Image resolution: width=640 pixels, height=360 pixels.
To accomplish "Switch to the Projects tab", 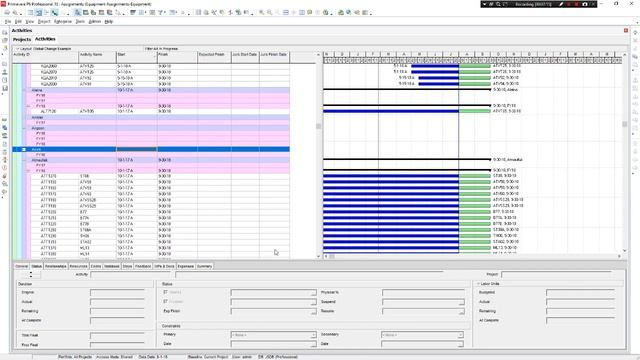I will pos(22,39).
